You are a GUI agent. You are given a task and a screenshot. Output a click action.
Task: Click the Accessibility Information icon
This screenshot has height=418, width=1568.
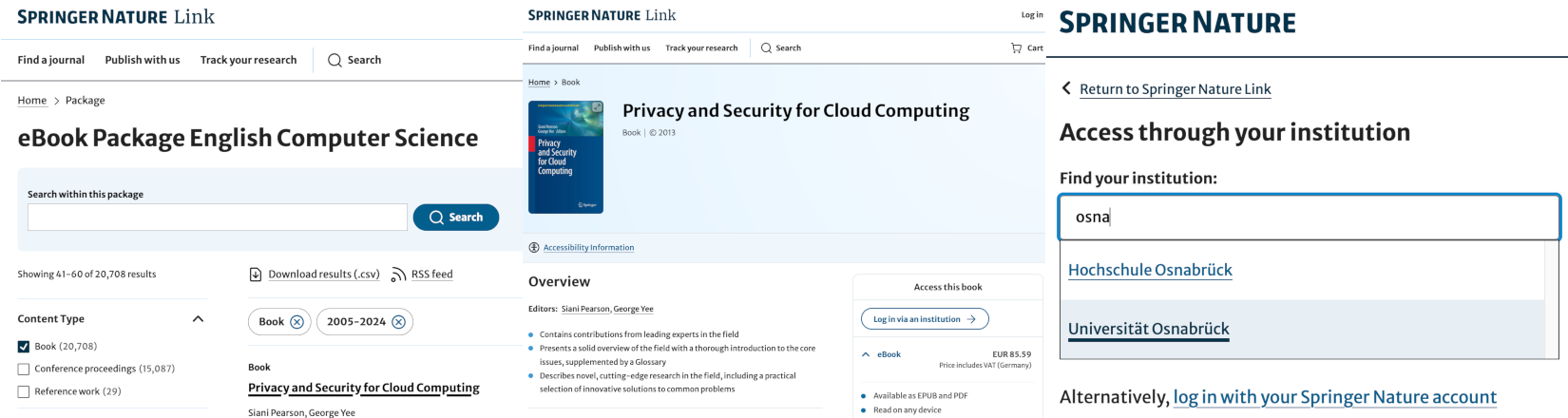[x=534, y=248]
